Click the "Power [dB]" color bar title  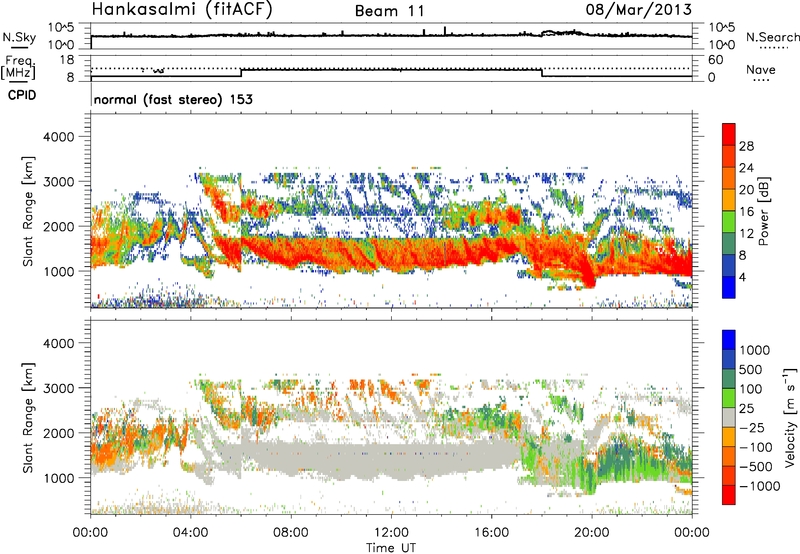(x=764, y=211)
